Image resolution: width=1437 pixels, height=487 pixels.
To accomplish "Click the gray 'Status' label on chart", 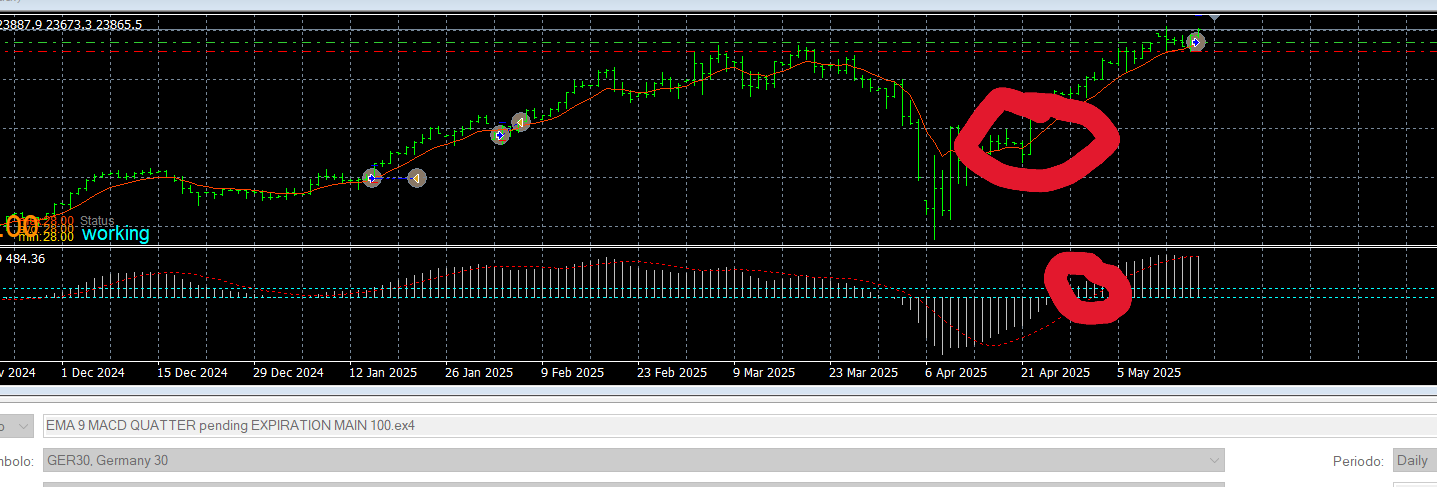I will click(x=98, y=221).
